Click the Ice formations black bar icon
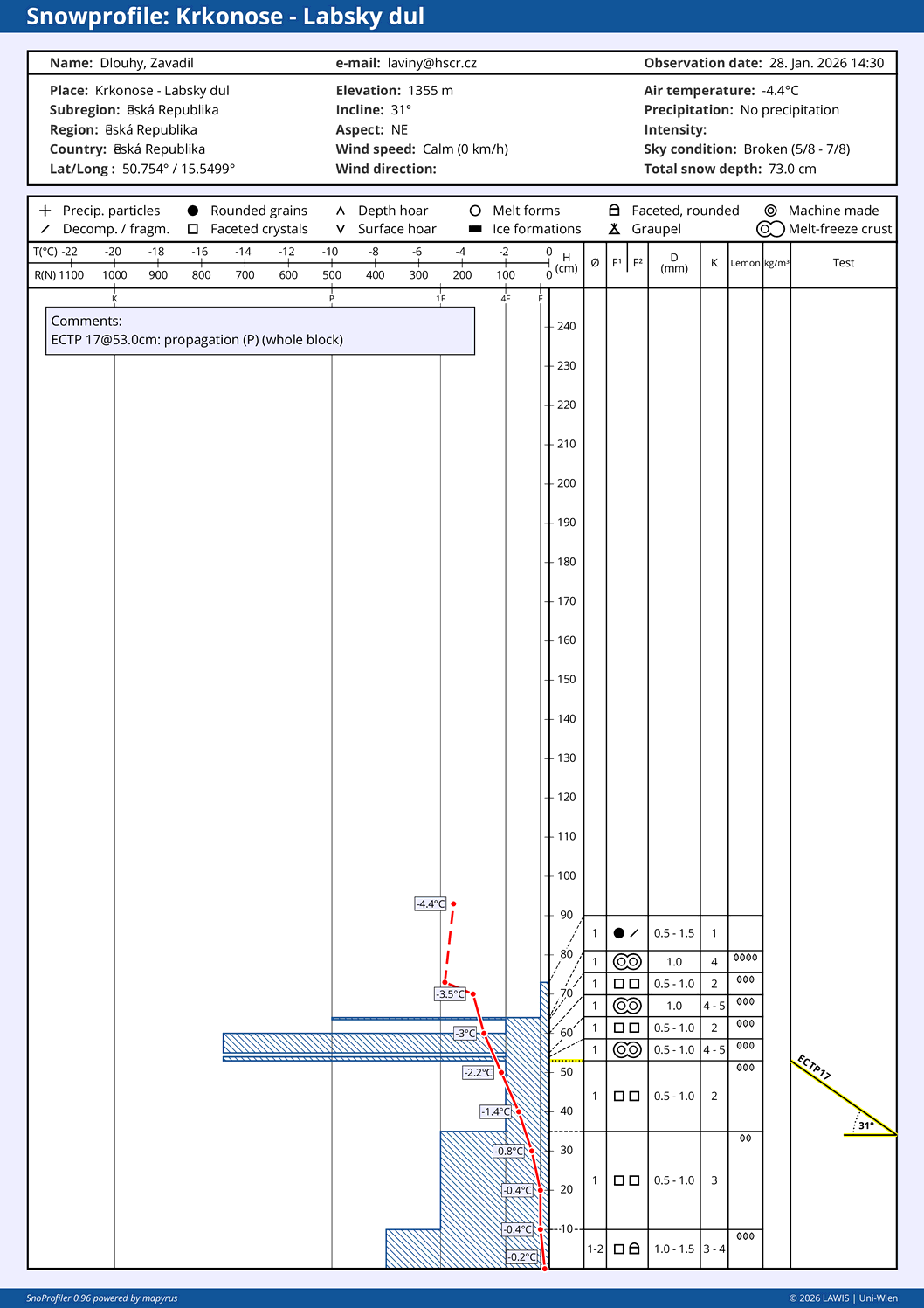 coord(475,229)
